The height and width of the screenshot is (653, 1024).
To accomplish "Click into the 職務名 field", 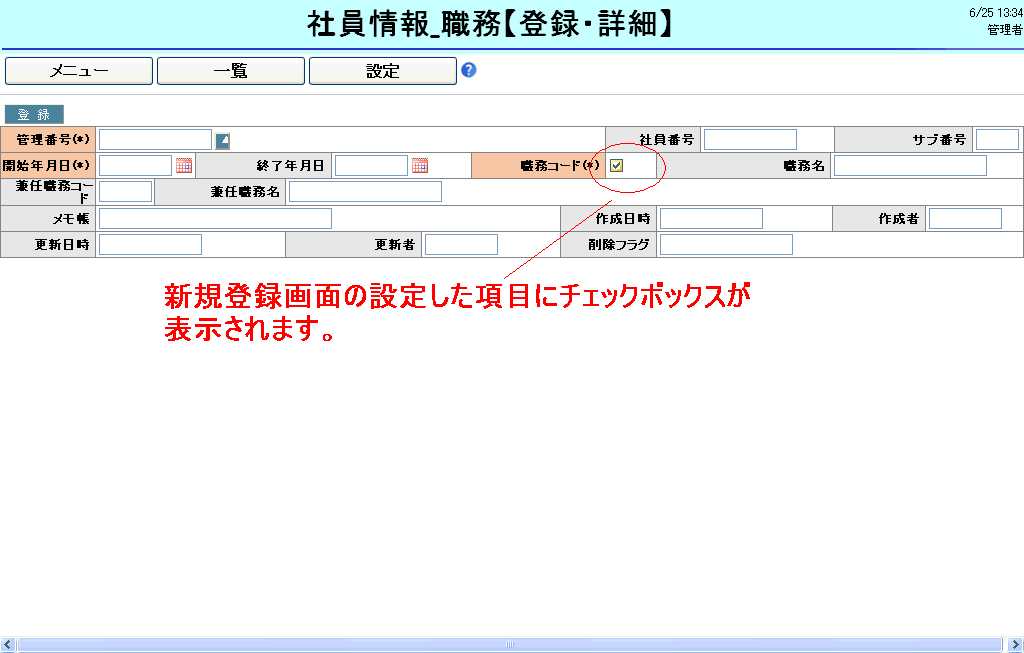I will (910, 166).
